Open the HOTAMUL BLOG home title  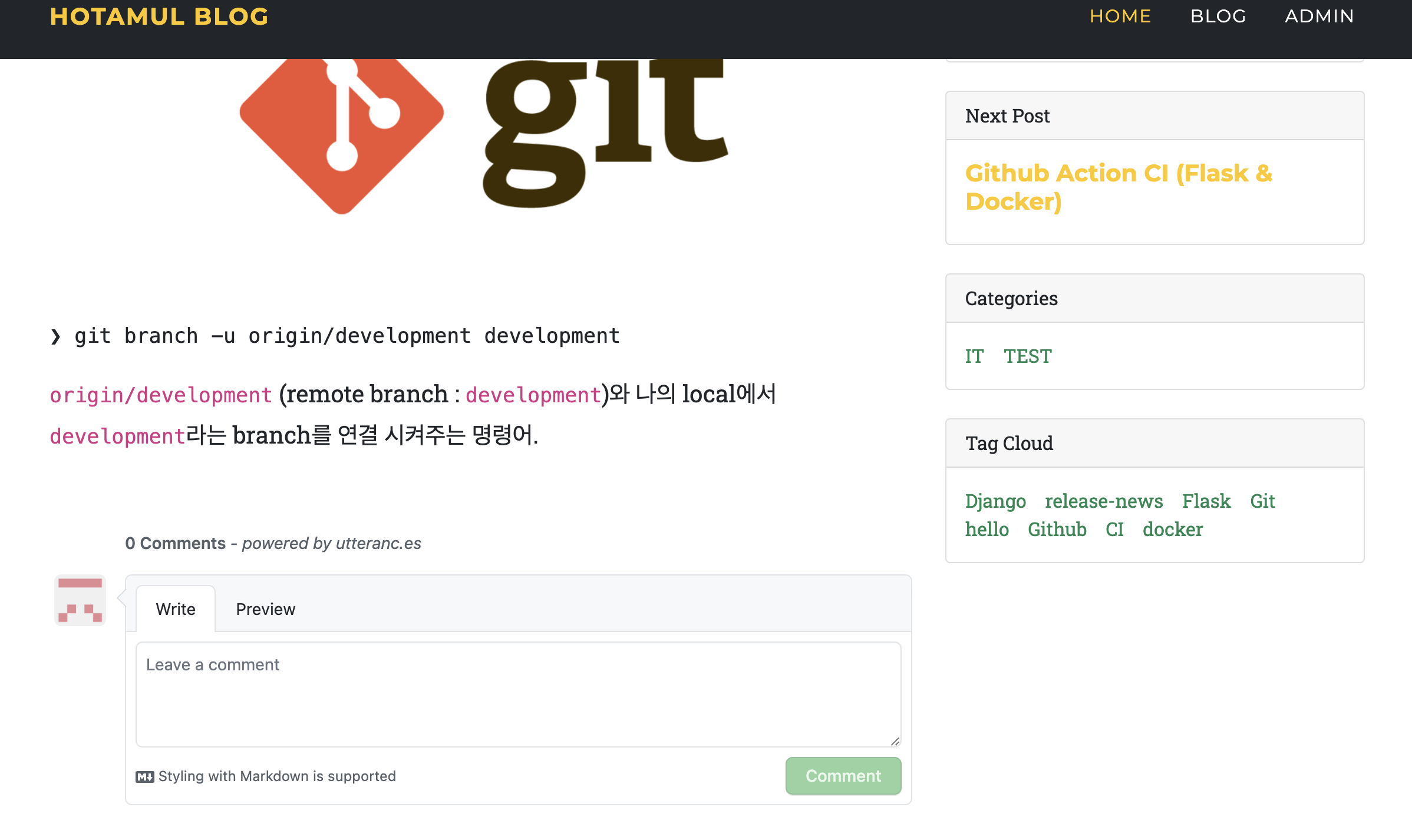[159, 16]
